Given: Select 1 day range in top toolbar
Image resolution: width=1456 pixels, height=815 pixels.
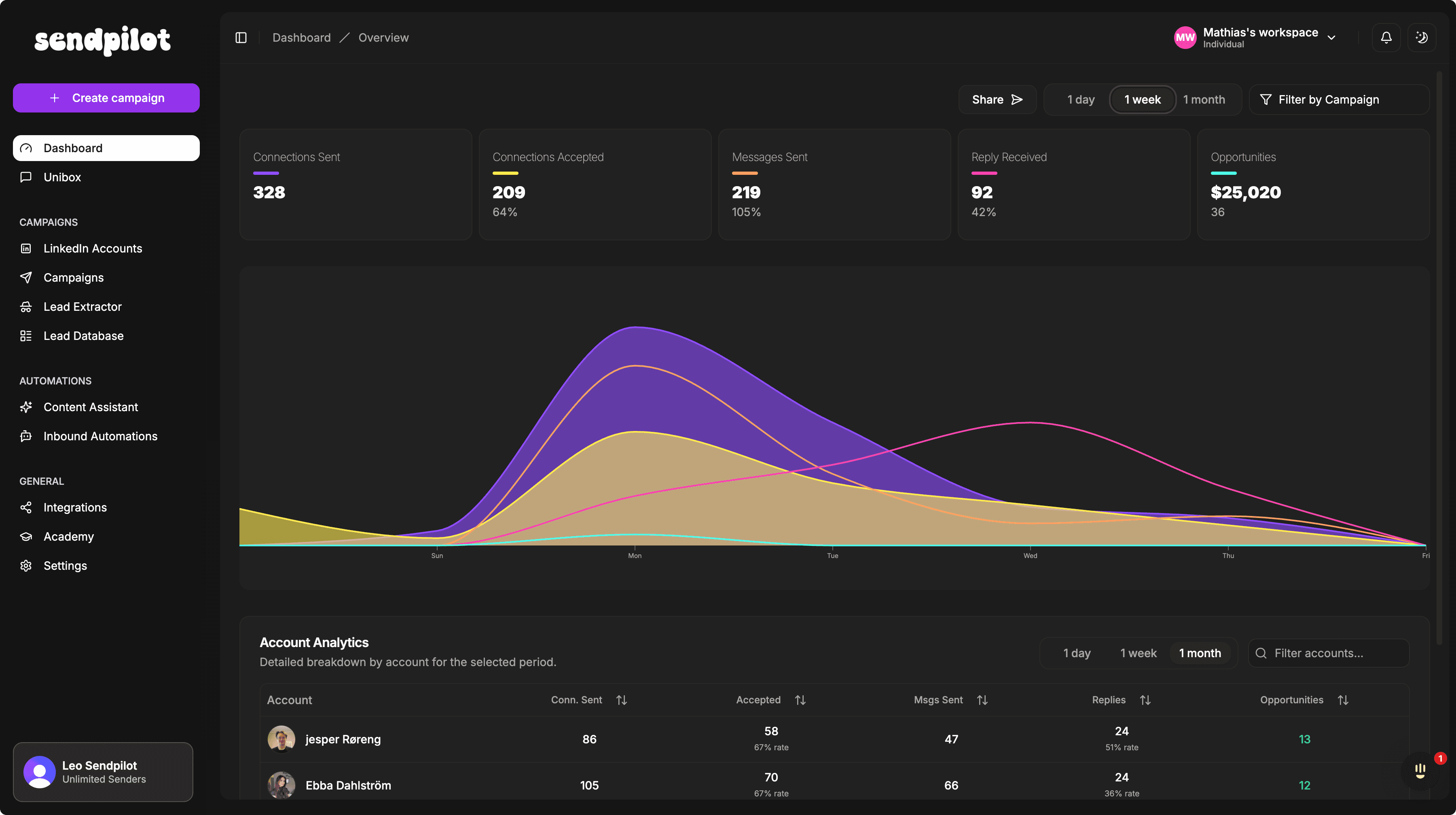Looking at the screenshot, I should coord(1081,100).
